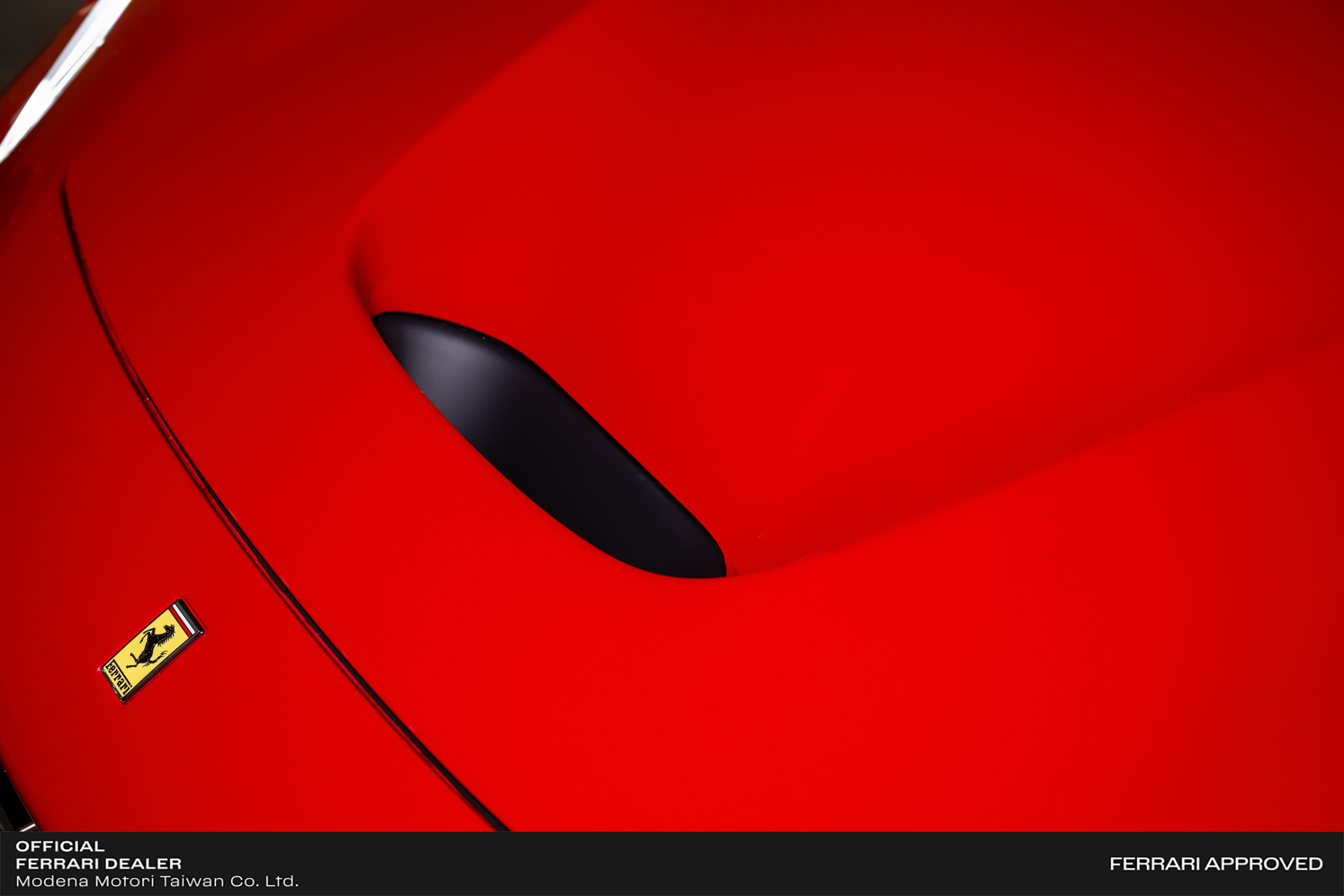Open the FERRARI APPROVED label

point(1216,863)
